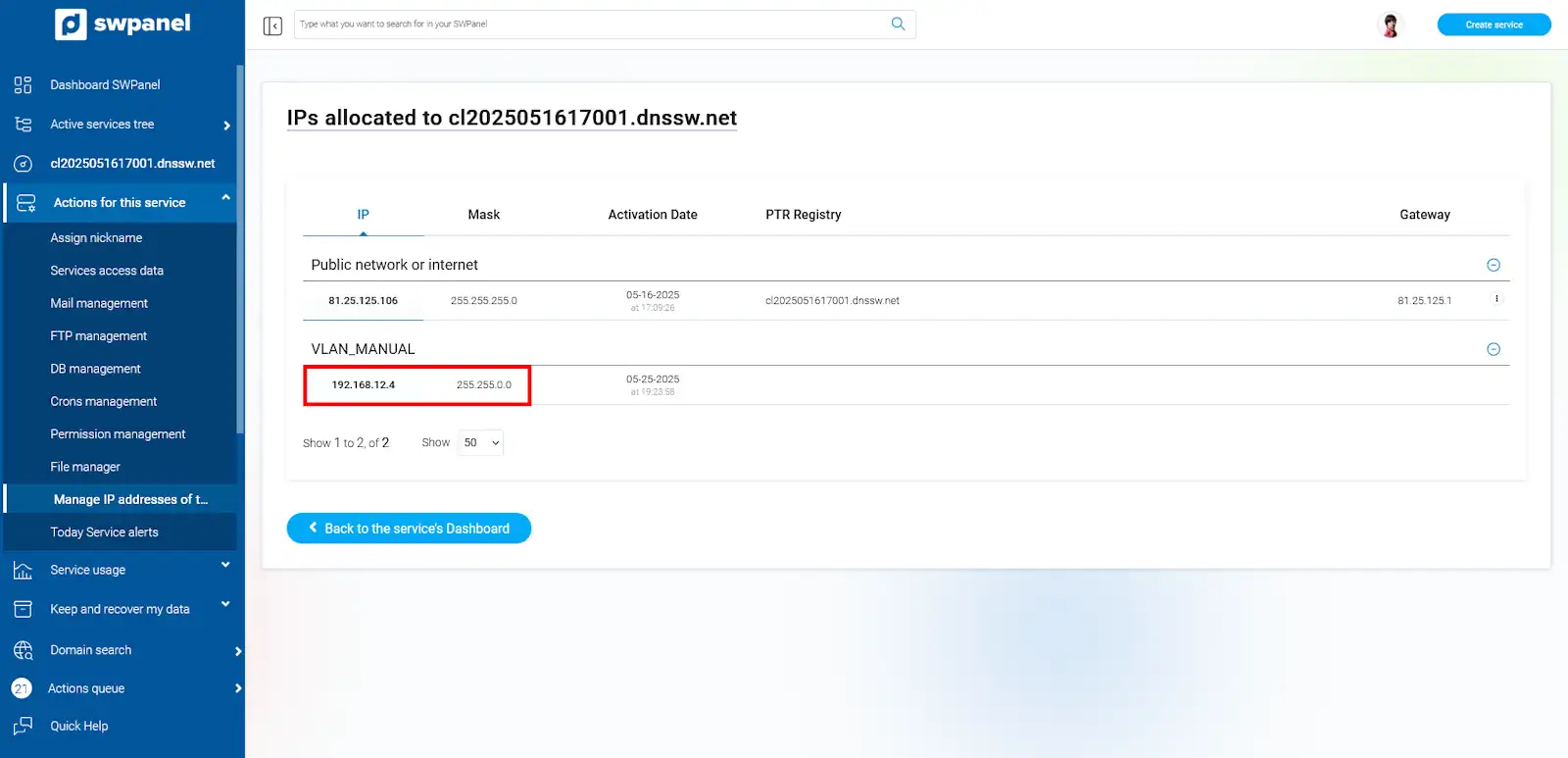The width and height of the screenshot is (1568, 758).
Task: Sort the table by IP column
Action: click(x=363, y=215)
